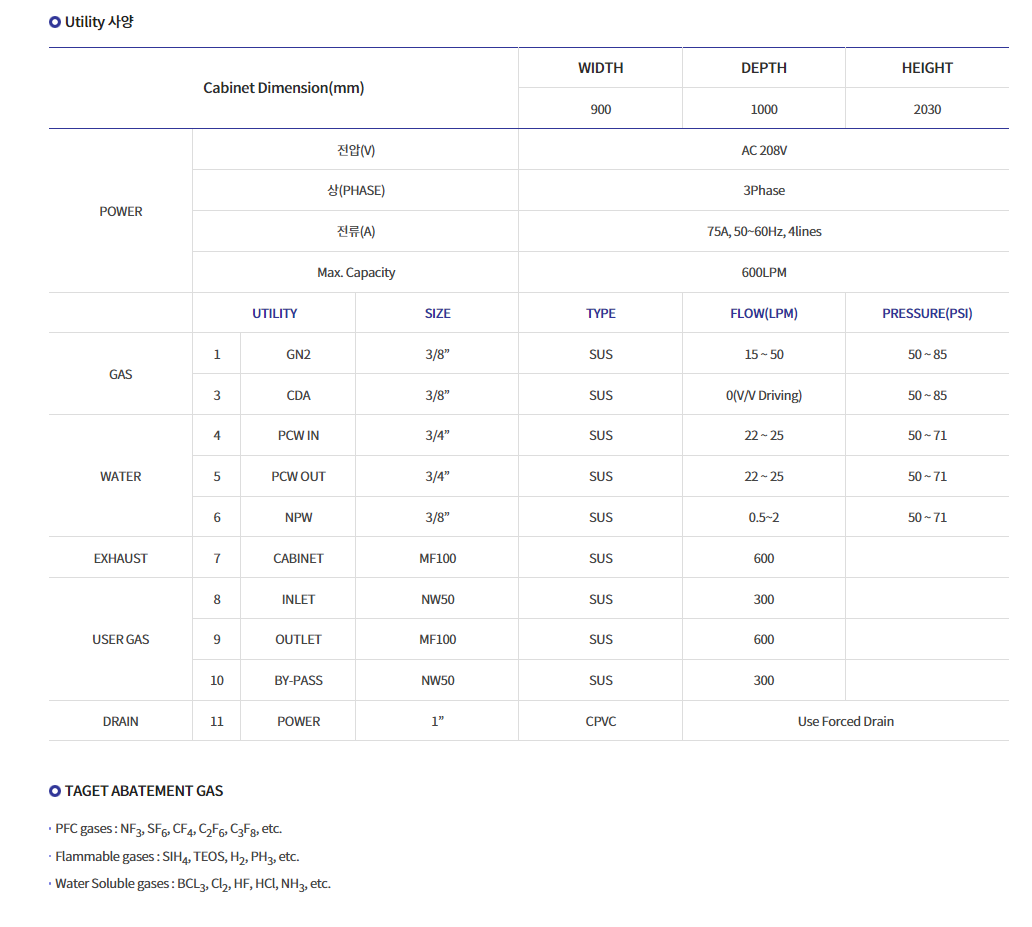This screenshot has height=927, width=1032.
Task: Click the 'Utility 사양' section heading
Action: pos(99,22)
